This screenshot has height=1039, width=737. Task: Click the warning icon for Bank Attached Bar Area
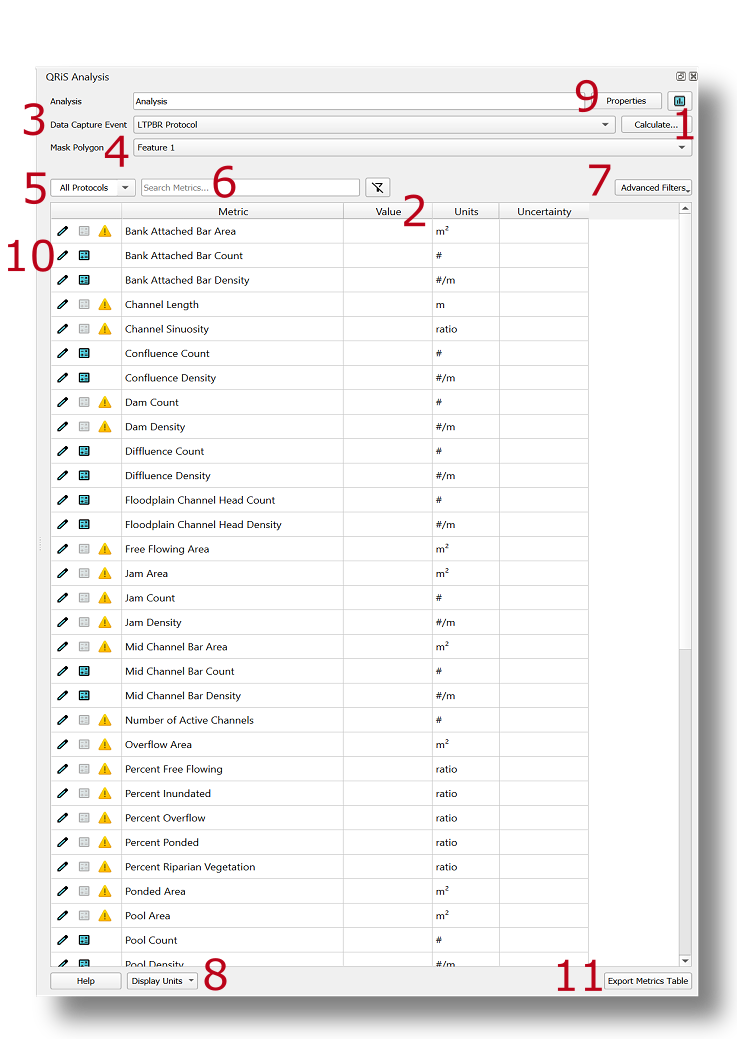[x=105, y=231]
